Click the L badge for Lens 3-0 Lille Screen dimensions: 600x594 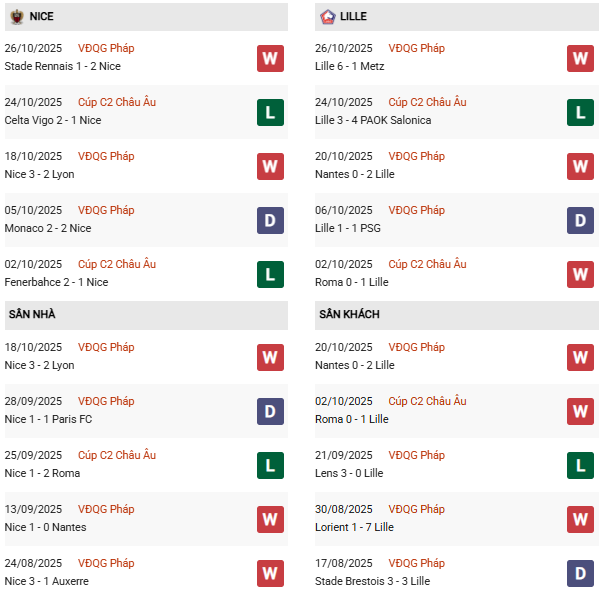580,465
